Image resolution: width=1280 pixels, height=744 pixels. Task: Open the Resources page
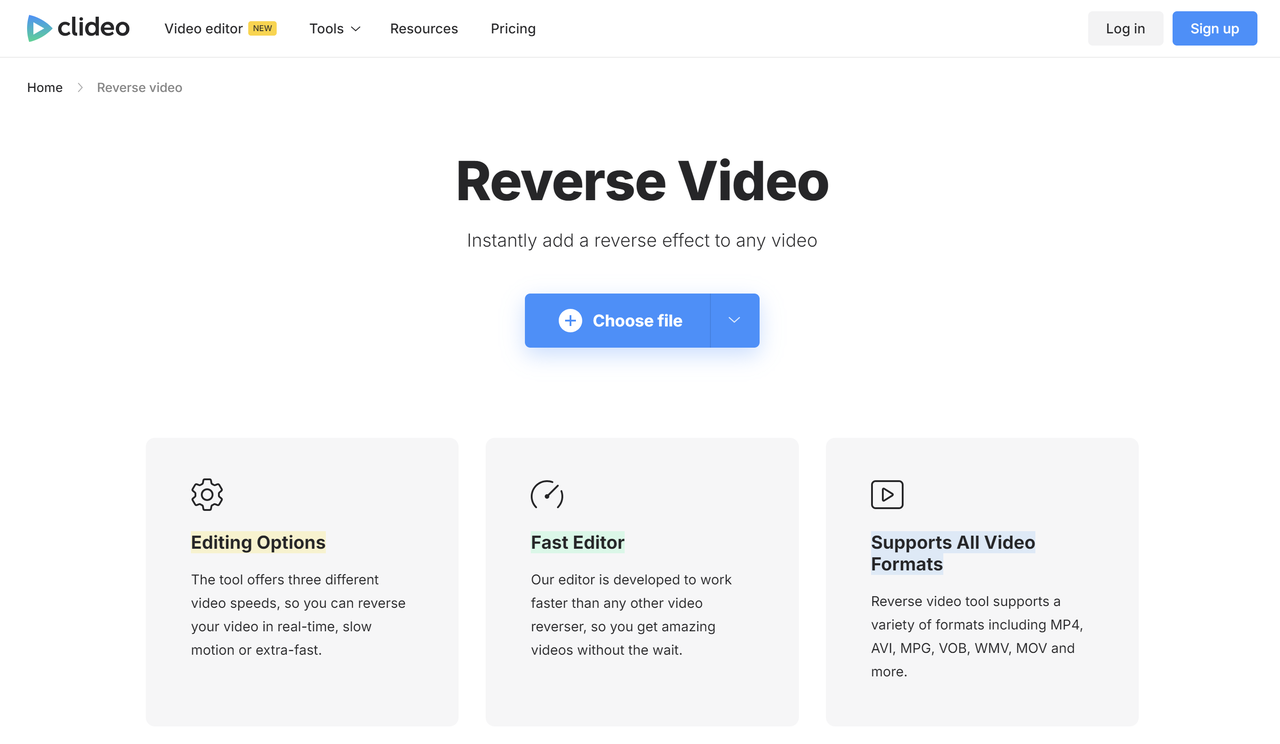point(424,28)
